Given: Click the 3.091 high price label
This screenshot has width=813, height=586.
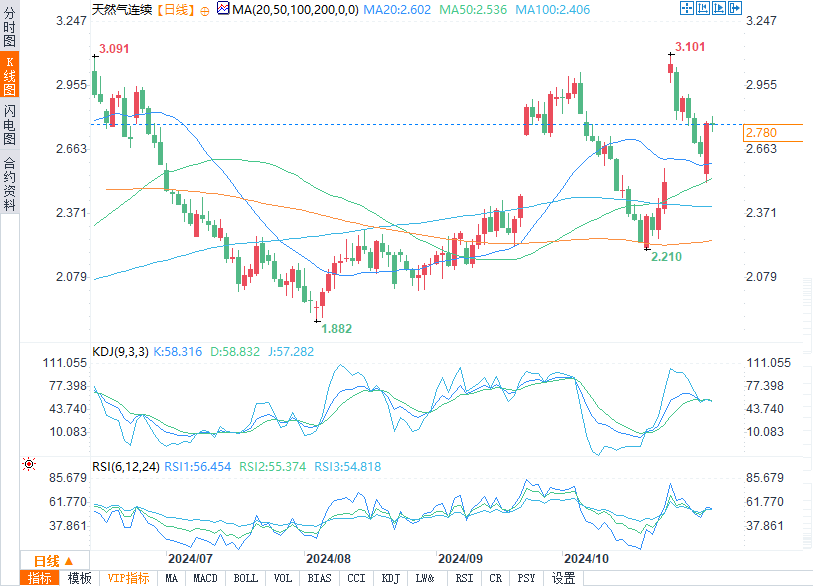Looking at the screenshot, I should (x=114, y=49).
